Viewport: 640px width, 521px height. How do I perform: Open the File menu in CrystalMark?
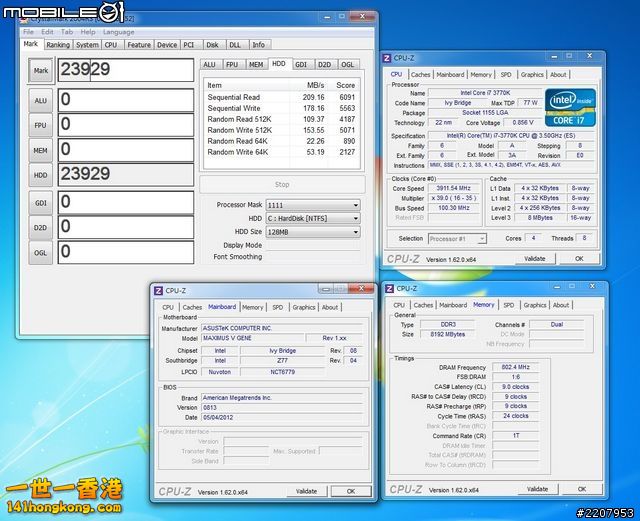28,32
